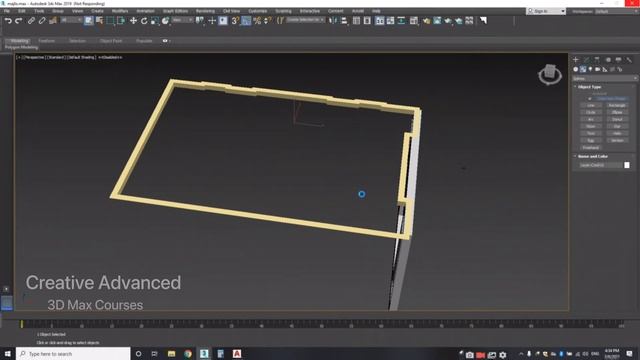Open the Display panel tab
The width and height of the screenshot is (640, 360).
tap(618, 60)
